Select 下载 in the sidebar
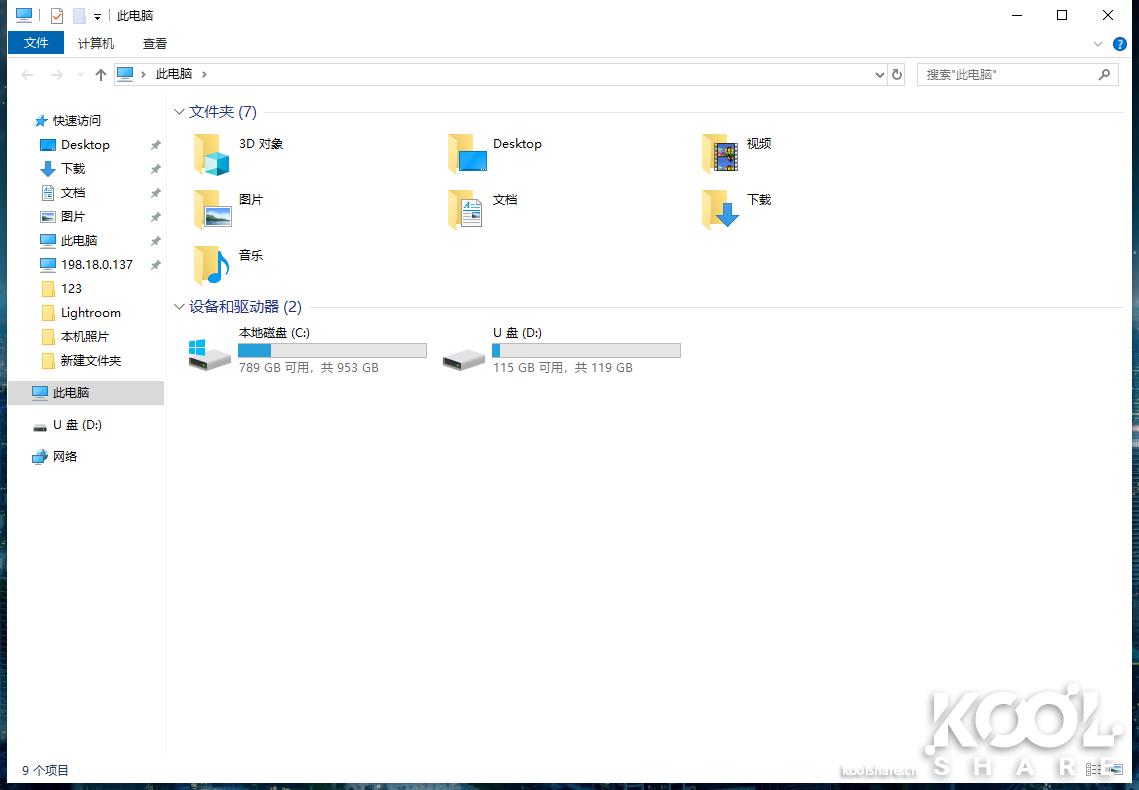Screen dimensions: 1139x790 tap(73, 168)
